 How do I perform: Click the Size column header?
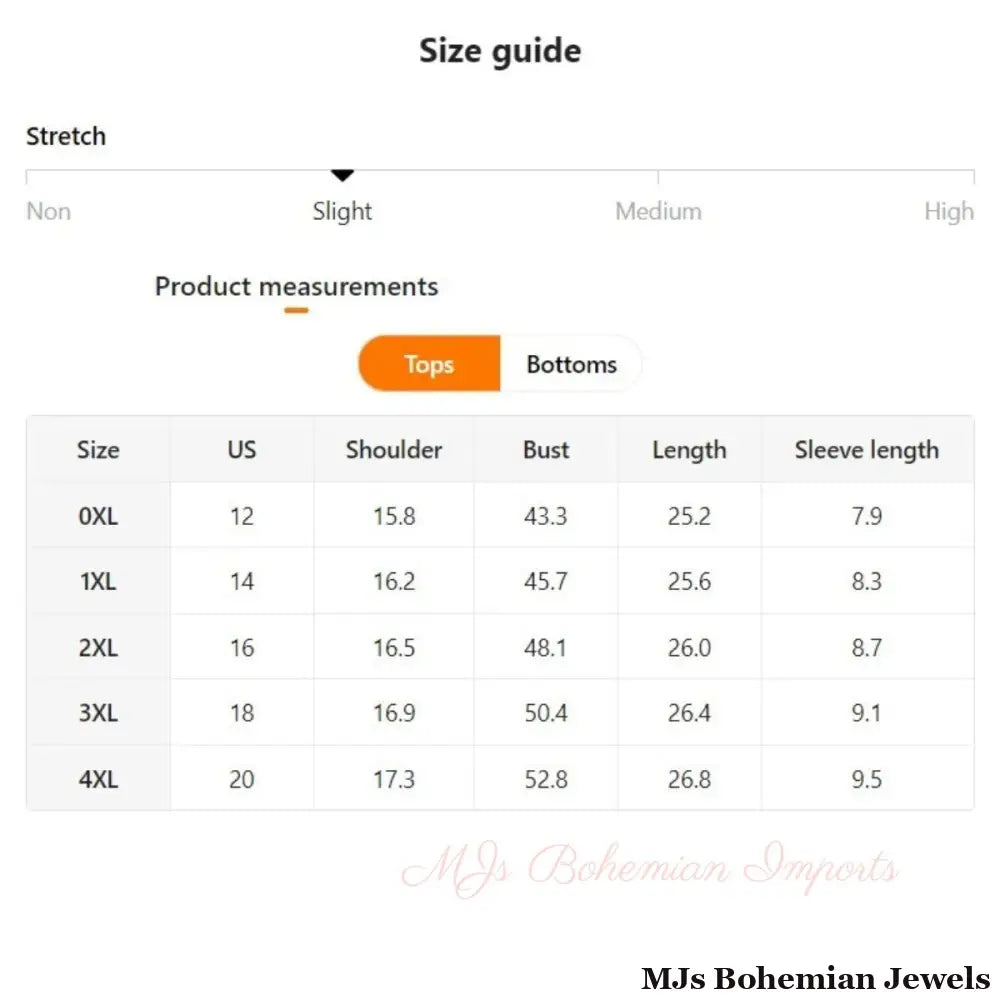pos(98,450)
